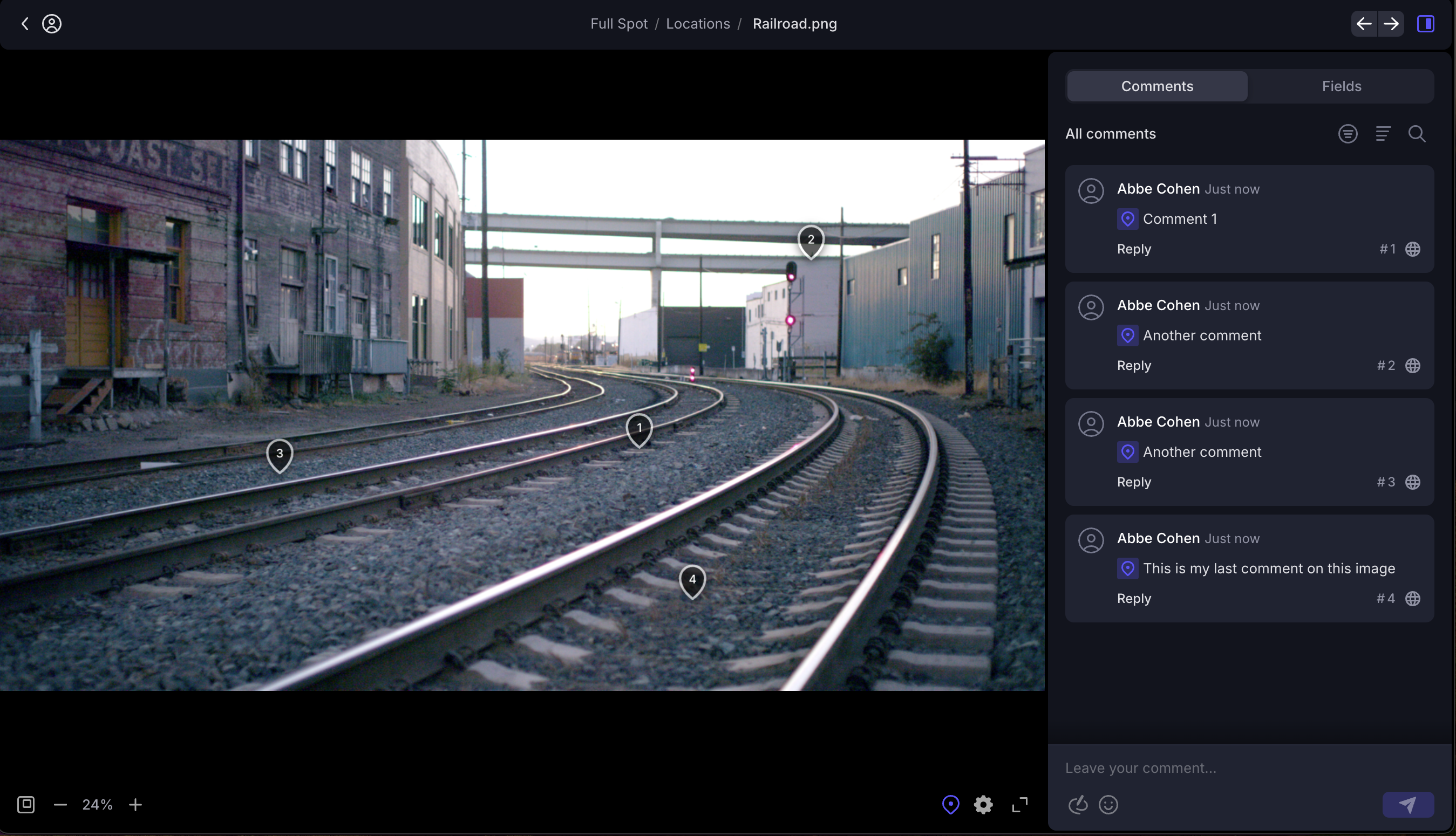1456x836 pixels.
Task: Go to previous image with left arrow
Action: click(1364, 24)
